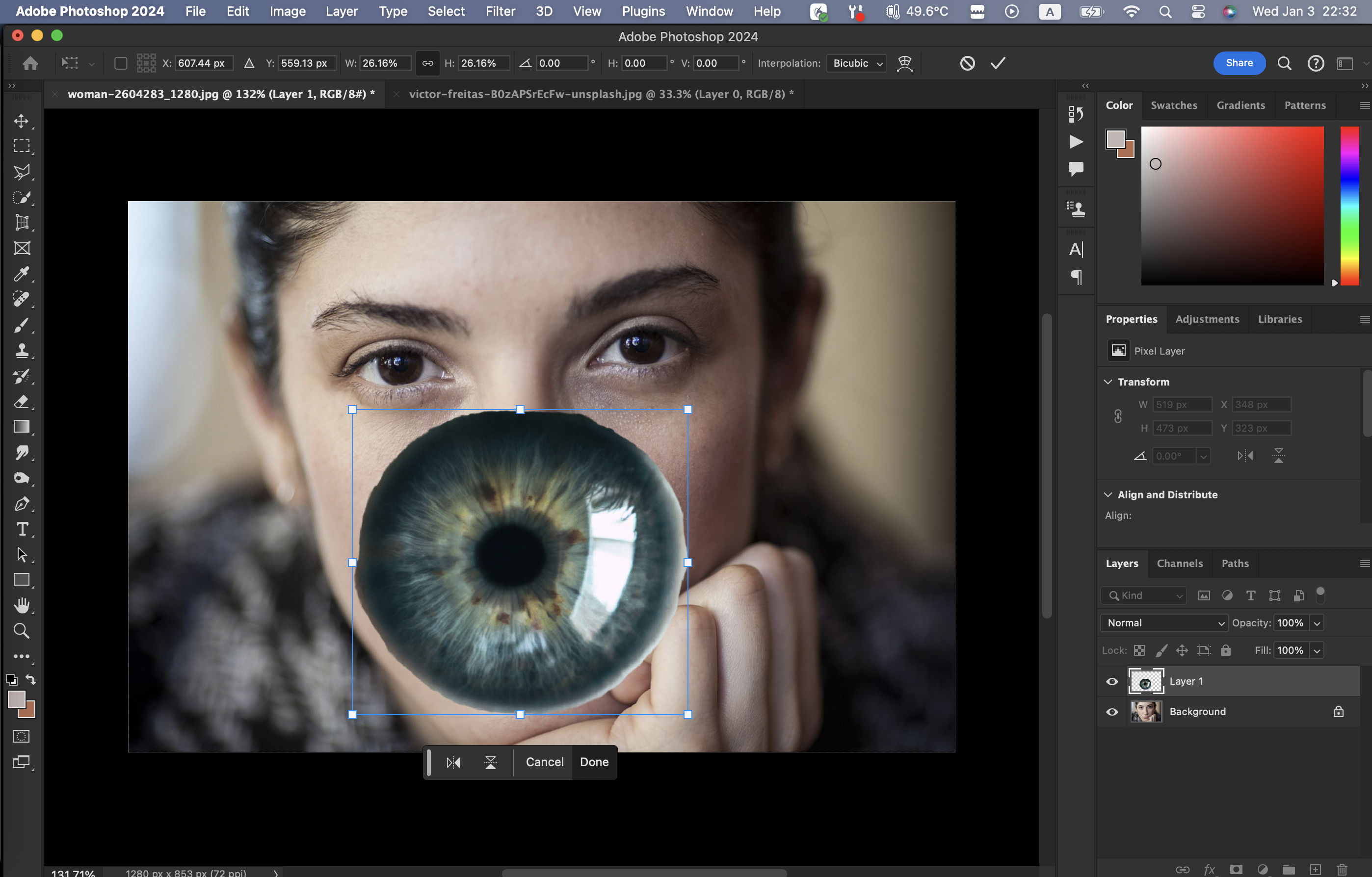This screenshot has height=877, width=1372.
Task: Commit transform with checkmark icon
Action: click(x=998, y=63)
